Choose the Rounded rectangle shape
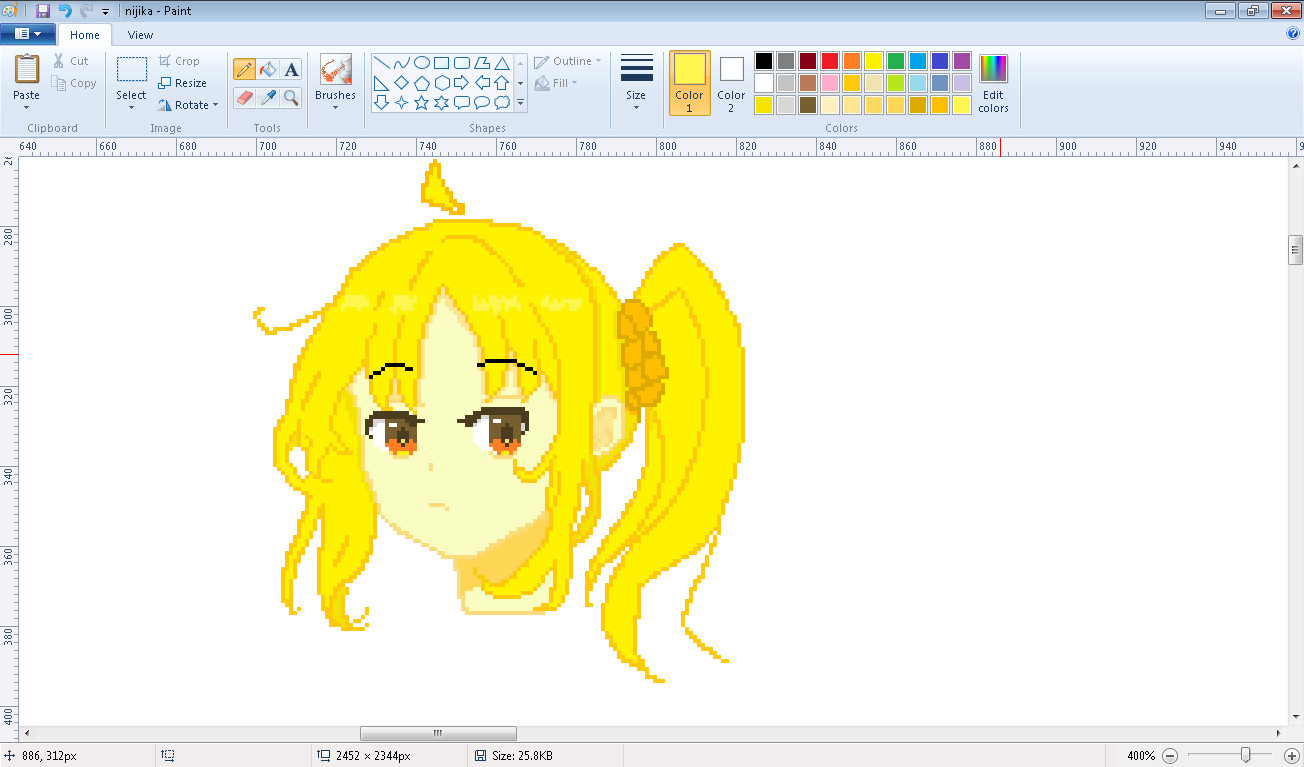1304x767 pixels. point(461,62)
